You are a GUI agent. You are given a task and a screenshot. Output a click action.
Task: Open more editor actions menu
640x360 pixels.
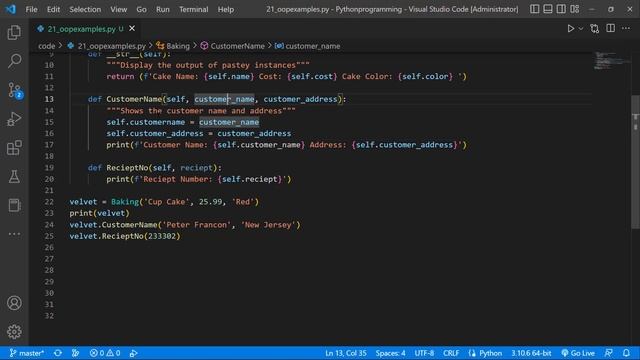626,28
